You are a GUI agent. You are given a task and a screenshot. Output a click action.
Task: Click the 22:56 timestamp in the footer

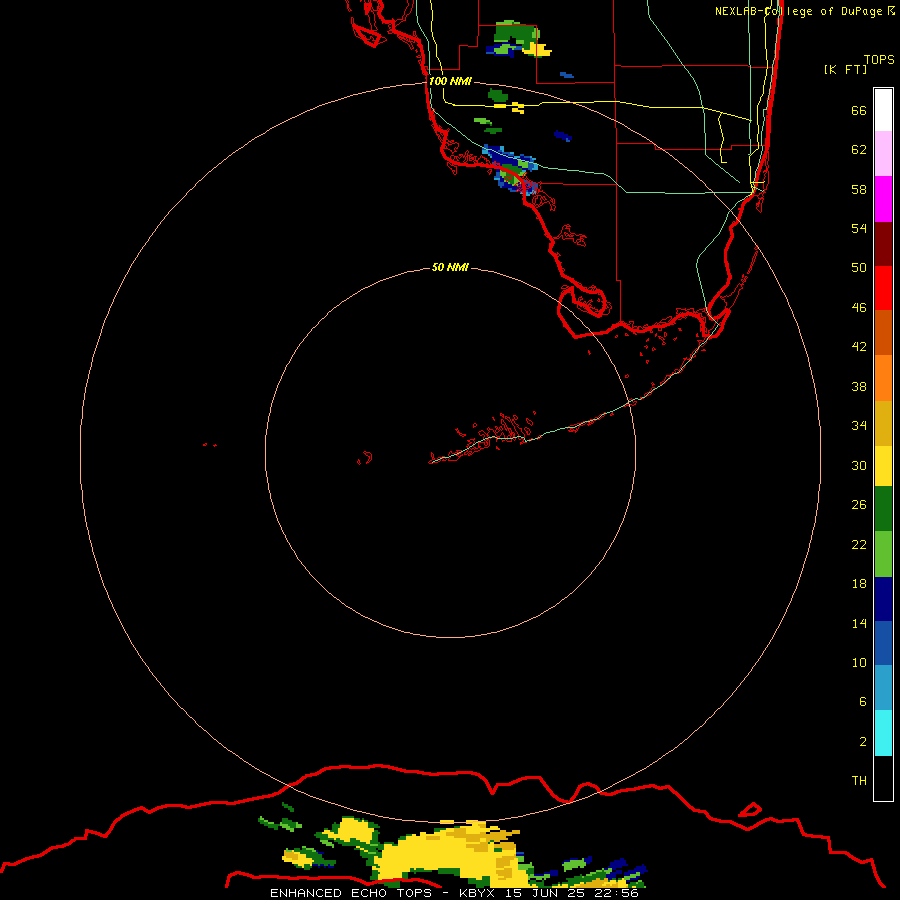point(617,893)
